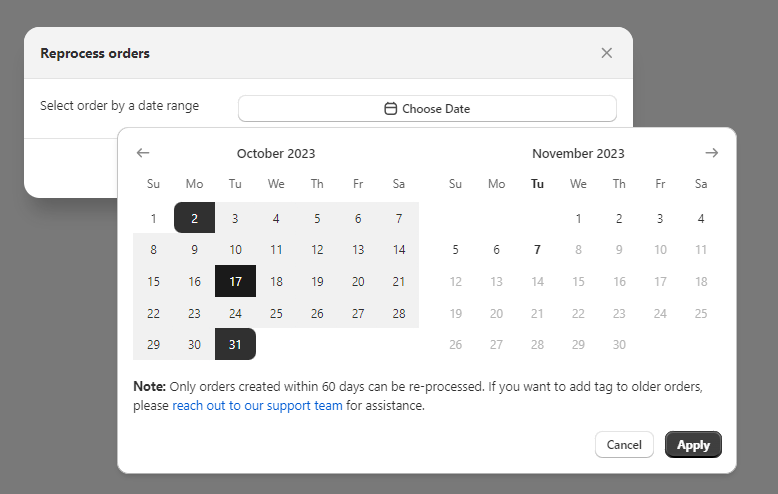Choose November 5 in the calendar
Viewport: 778px width, 494px height.
(455, 250)
